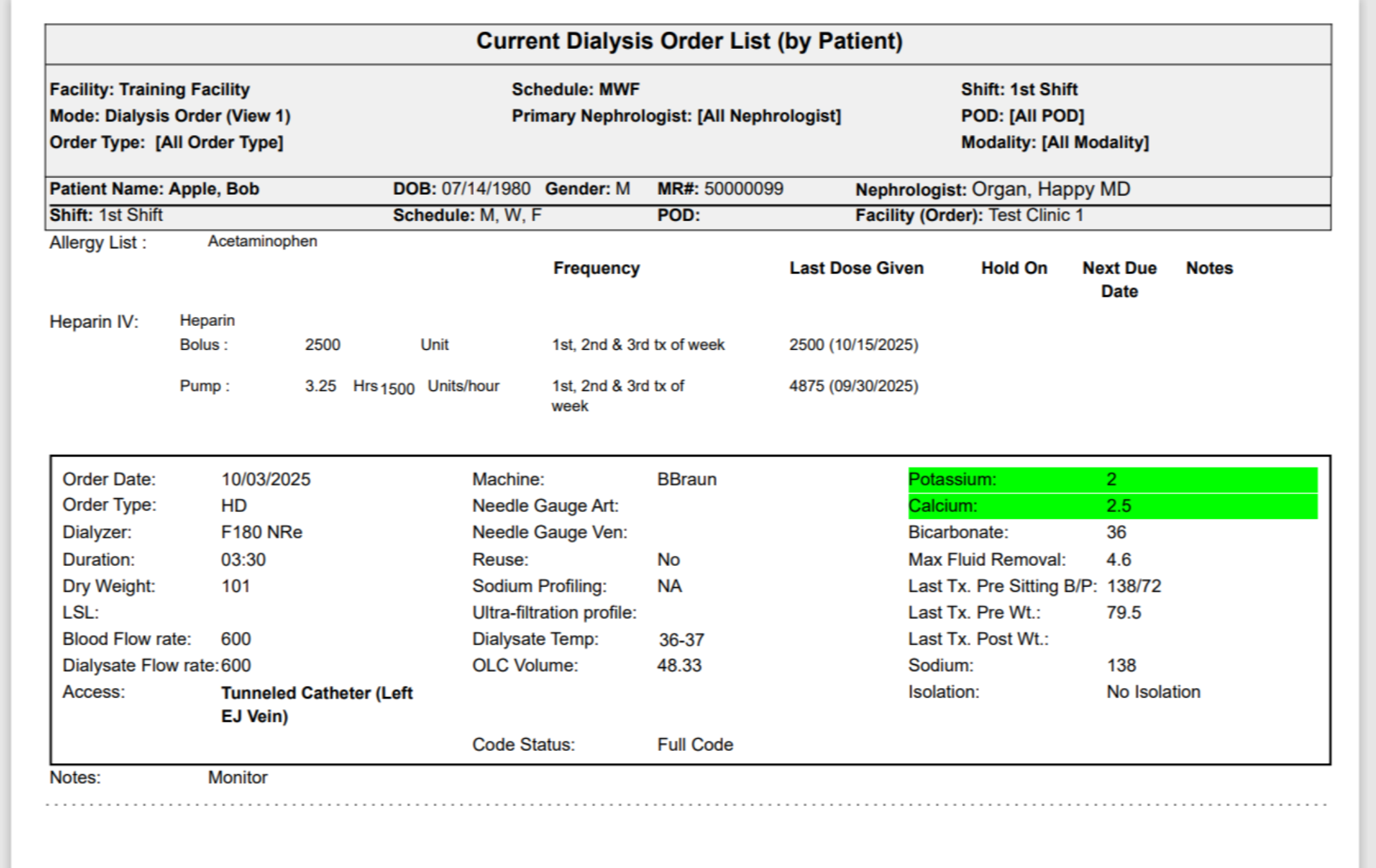The width and height of the screenshot is (1376, 868).
Task: Click 'Facility (Order): Test Clinic 1'
Action: (969, 215)
